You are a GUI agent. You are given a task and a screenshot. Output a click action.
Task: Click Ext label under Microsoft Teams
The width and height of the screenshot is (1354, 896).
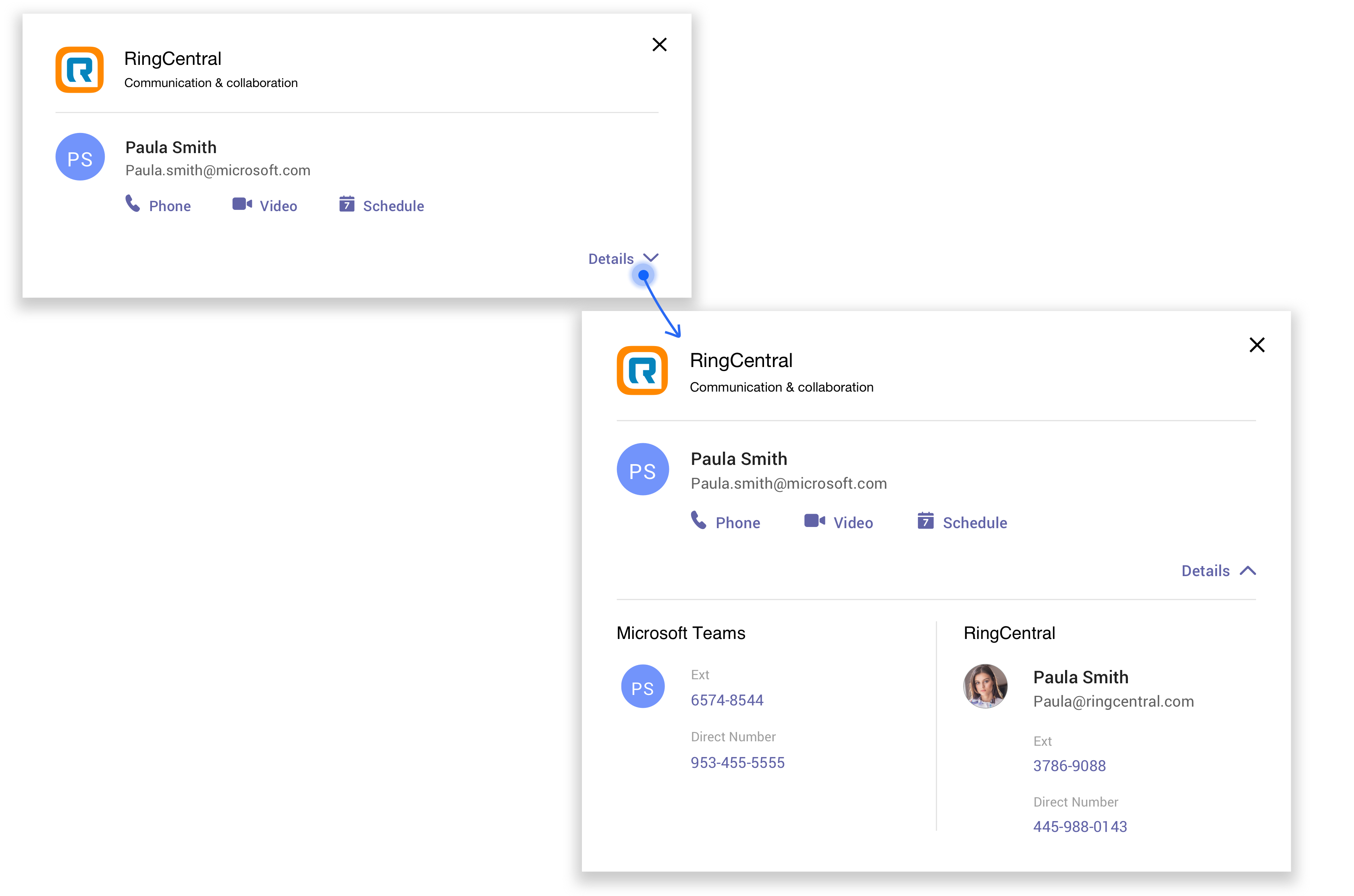[x=700, y=675]
